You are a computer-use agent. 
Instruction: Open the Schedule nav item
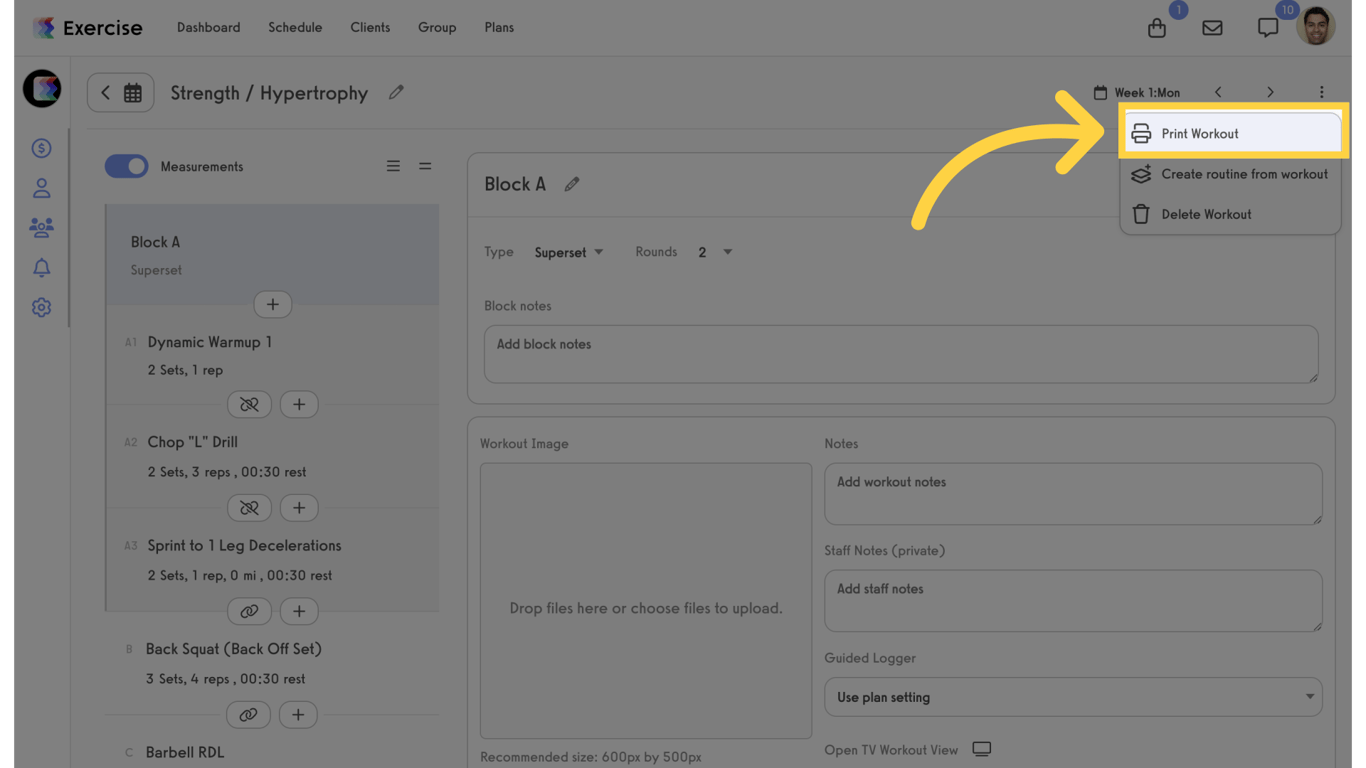click(x=295, y=28)
